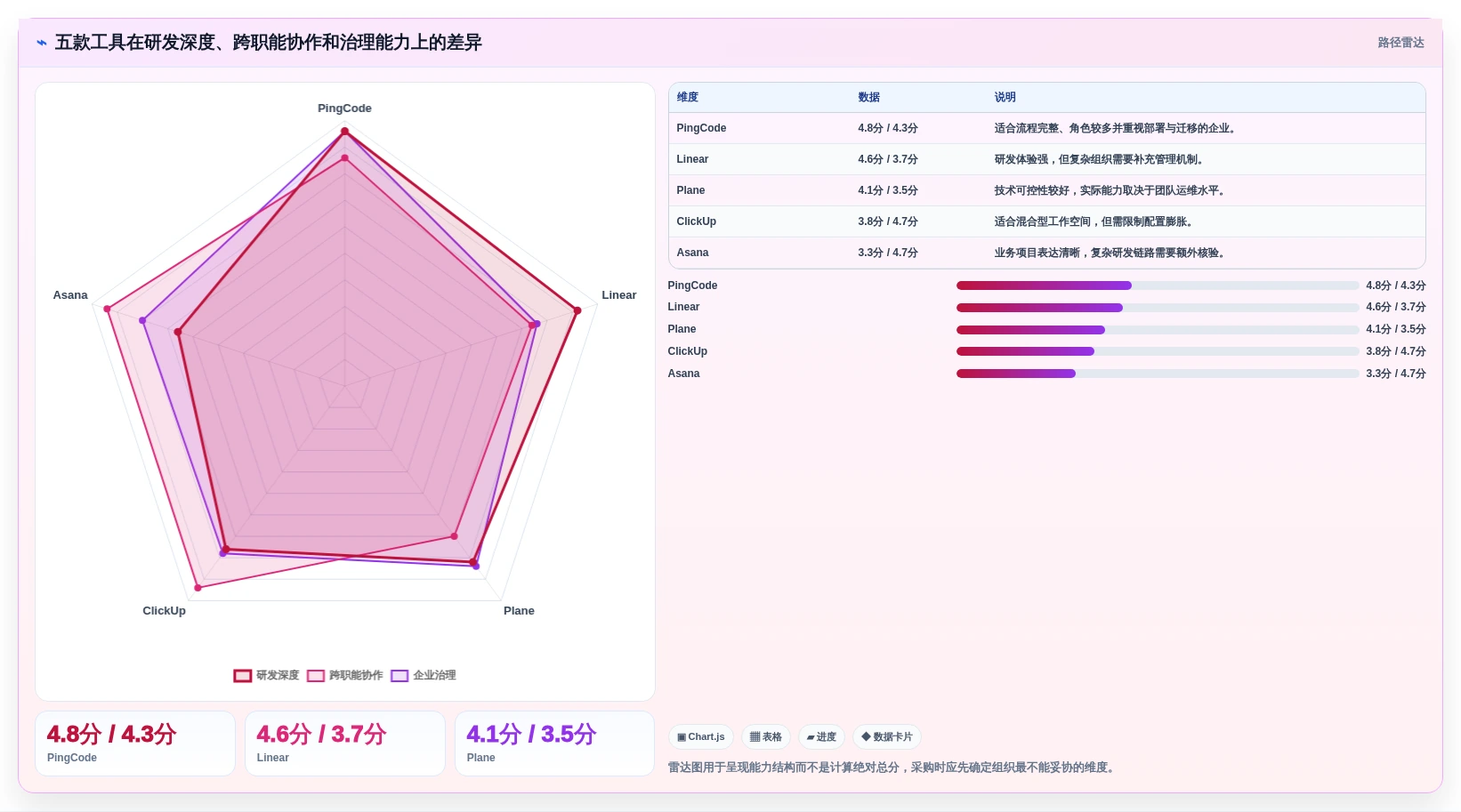Click ClickUp description 适合混合型工作空间
The image size is (1461, 812).
pos(1095,221)
